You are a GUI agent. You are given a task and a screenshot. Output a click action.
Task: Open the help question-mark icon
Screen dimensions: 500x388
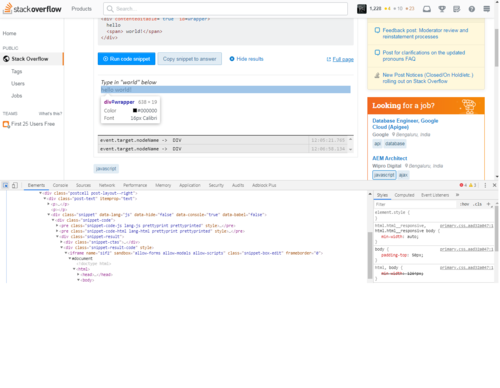472,9
